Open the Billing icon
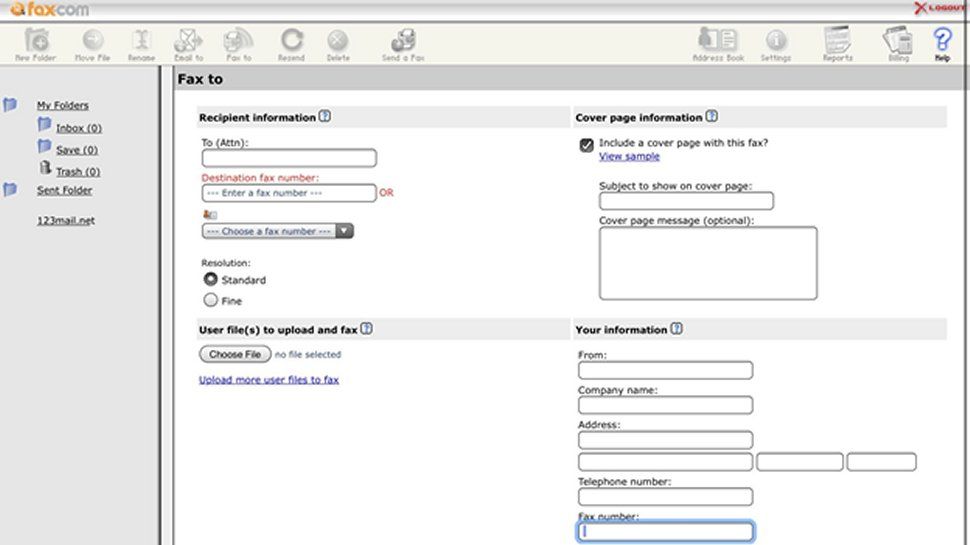Screen dimensions: 970x545 click(x=897, y=41)
